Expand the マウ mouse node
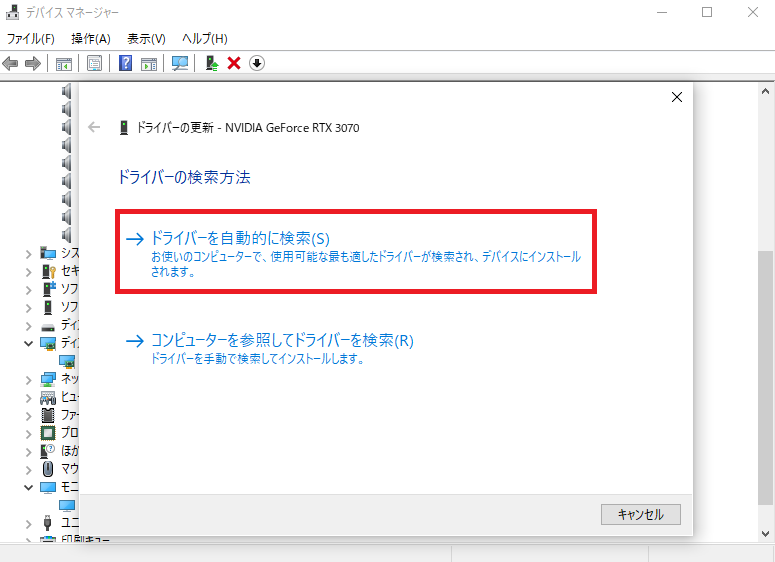 pos(29,470)
